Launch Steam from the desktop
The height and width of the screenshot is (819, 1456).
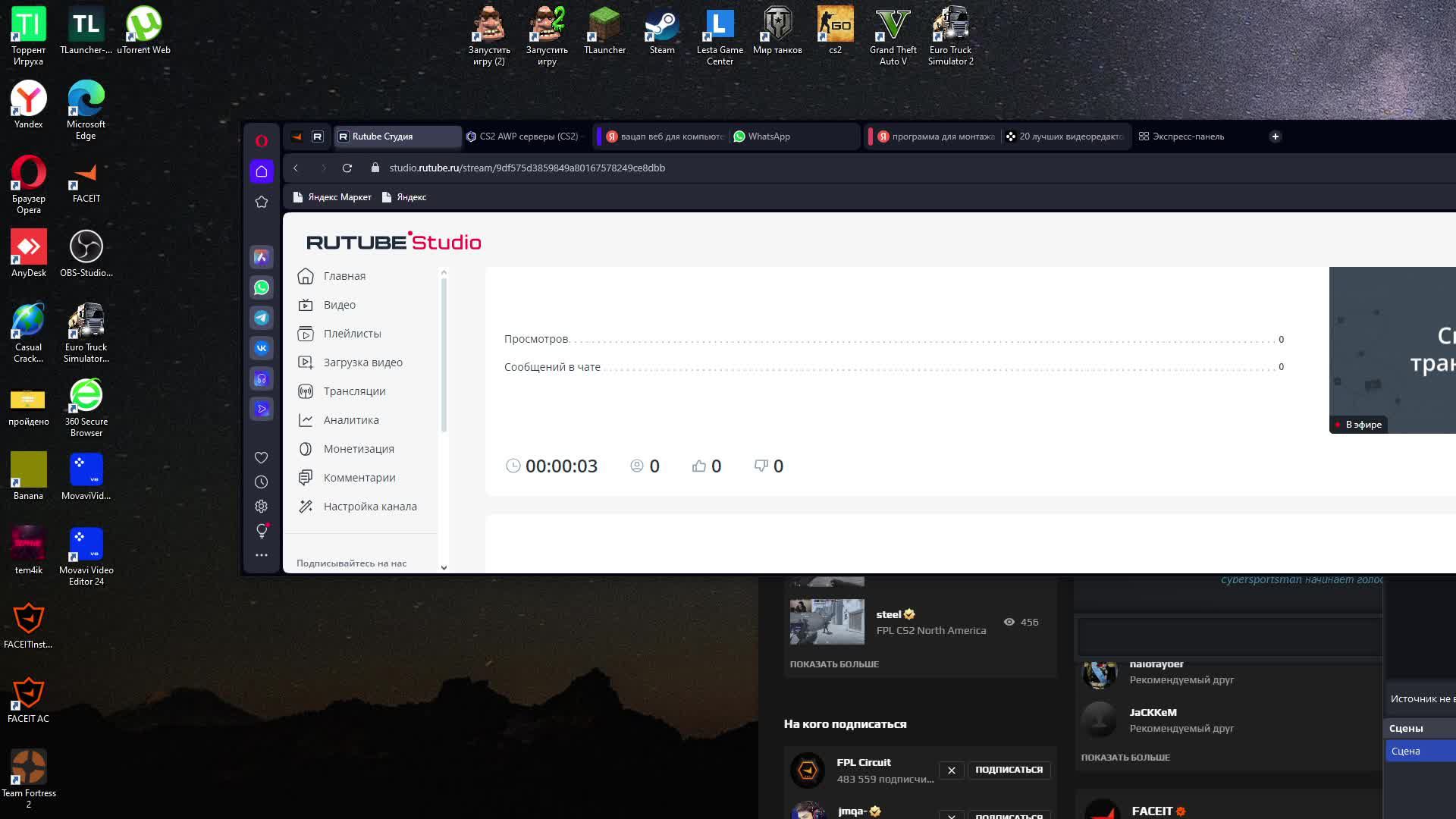click(662, 32)
